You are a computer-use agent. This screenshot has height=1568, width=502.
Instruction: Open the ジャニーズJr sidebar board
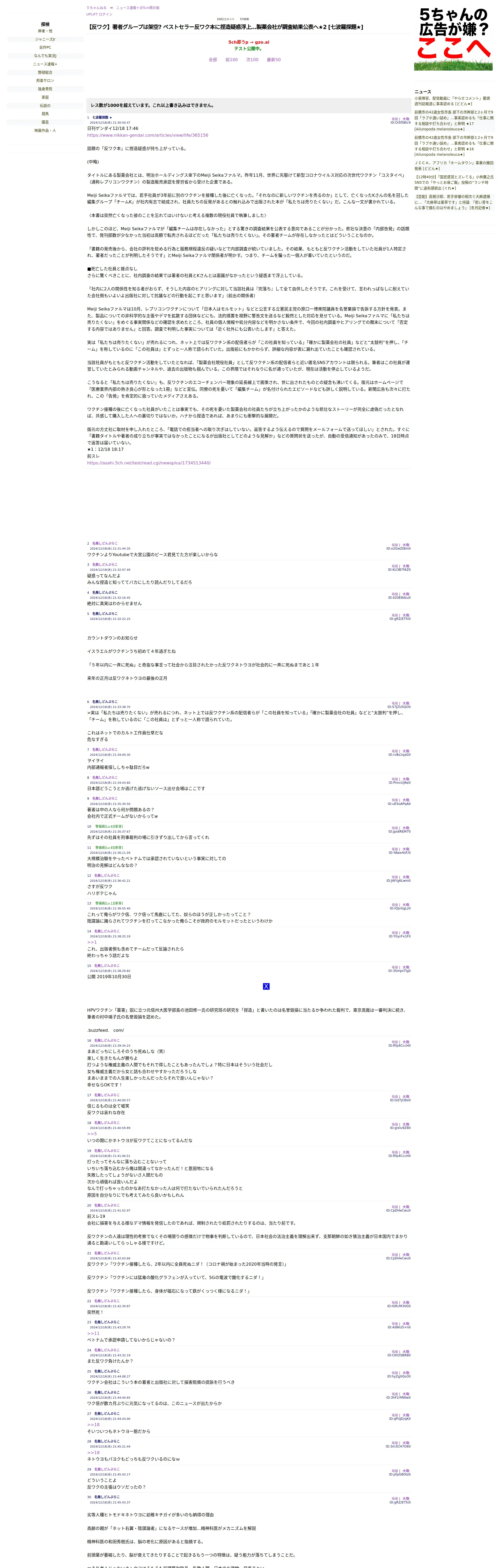[x=45, y=39]
